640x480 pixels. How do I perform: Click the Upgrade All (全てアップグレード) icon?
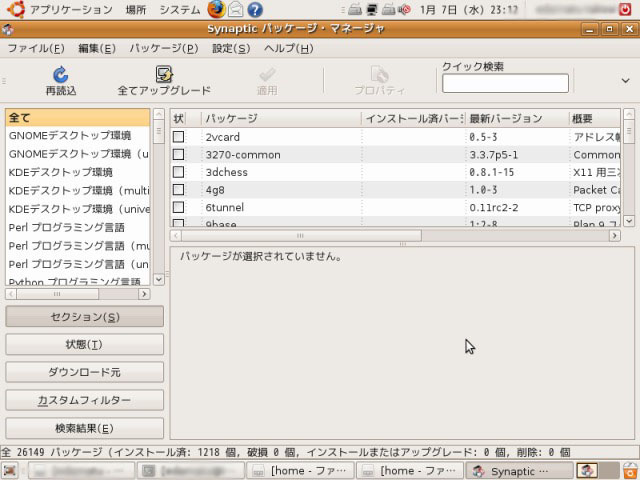tap(164, 74)
